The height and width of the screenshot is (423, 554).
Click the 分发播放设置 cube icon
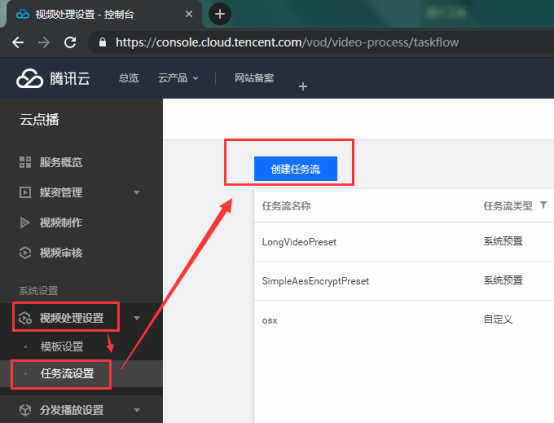25,410
